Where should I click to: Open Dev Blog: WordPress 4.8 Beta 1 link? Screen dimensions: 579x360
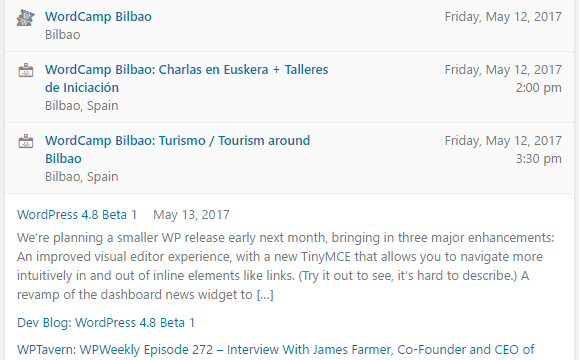[x=106, y=323]
